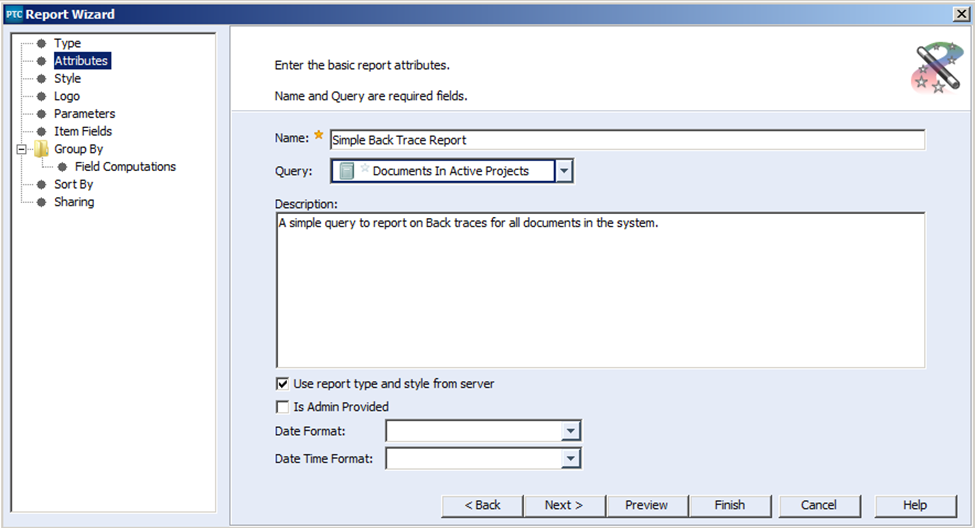Open the Date Format dropdown

pyautogui.click(x=570, y=431)
